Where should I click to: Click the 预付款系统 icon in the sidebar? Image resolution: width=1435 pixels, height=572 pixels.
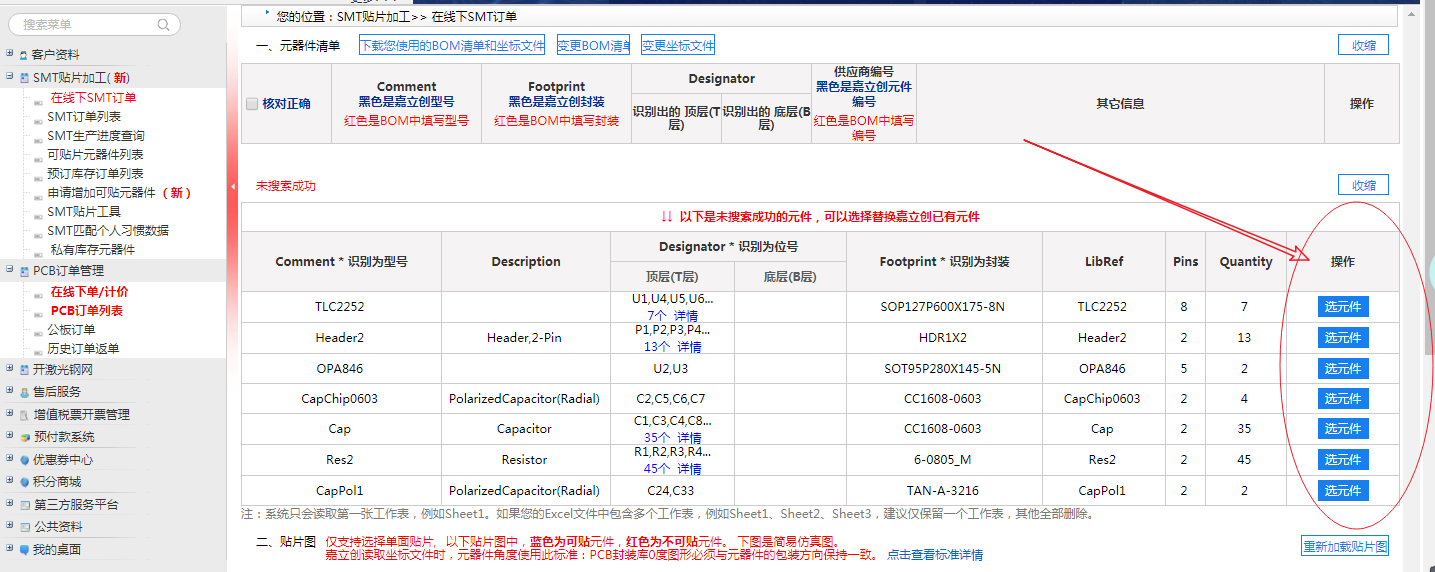(24, 437)
